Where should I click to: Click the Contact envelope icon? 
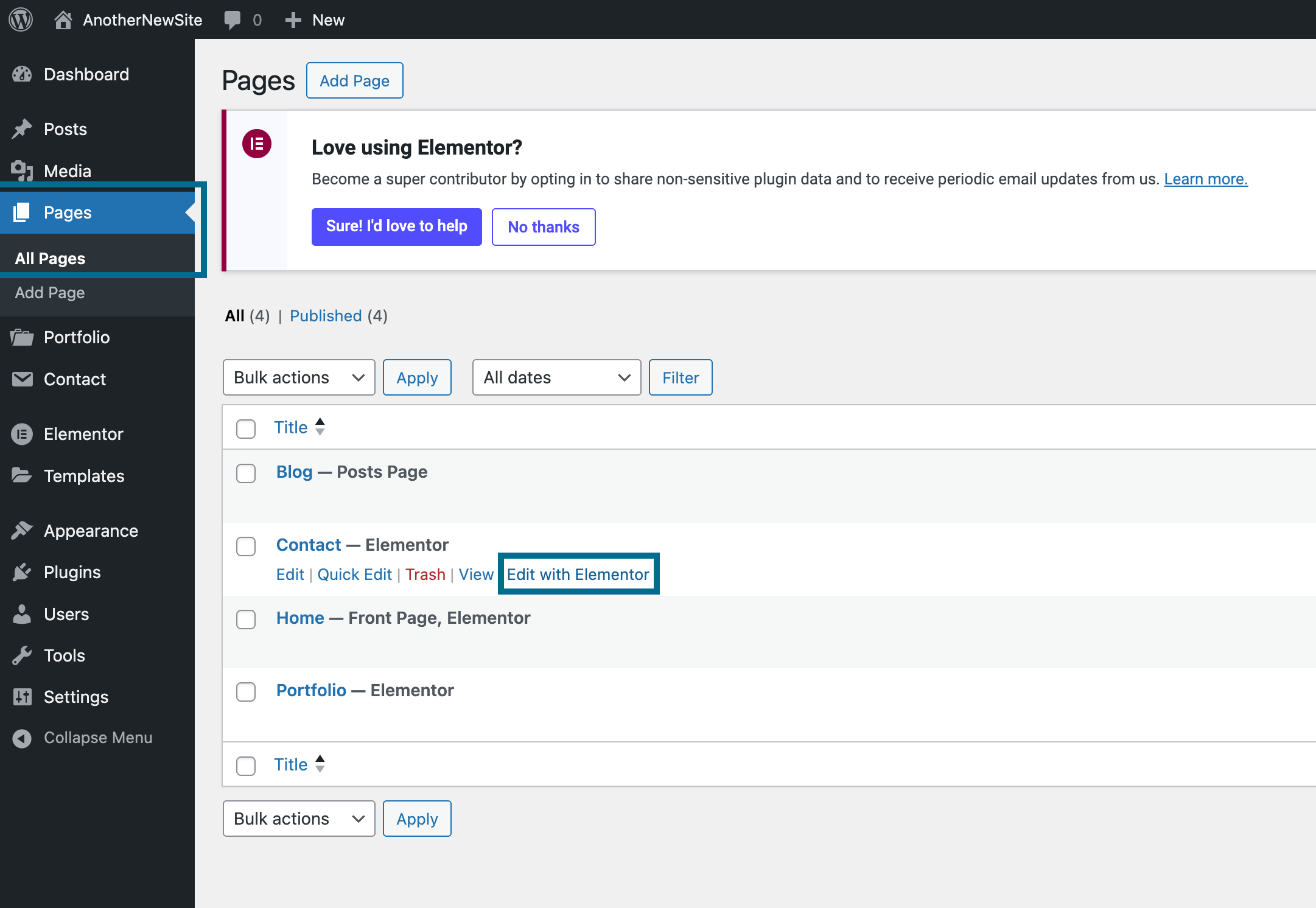(22, 379)
